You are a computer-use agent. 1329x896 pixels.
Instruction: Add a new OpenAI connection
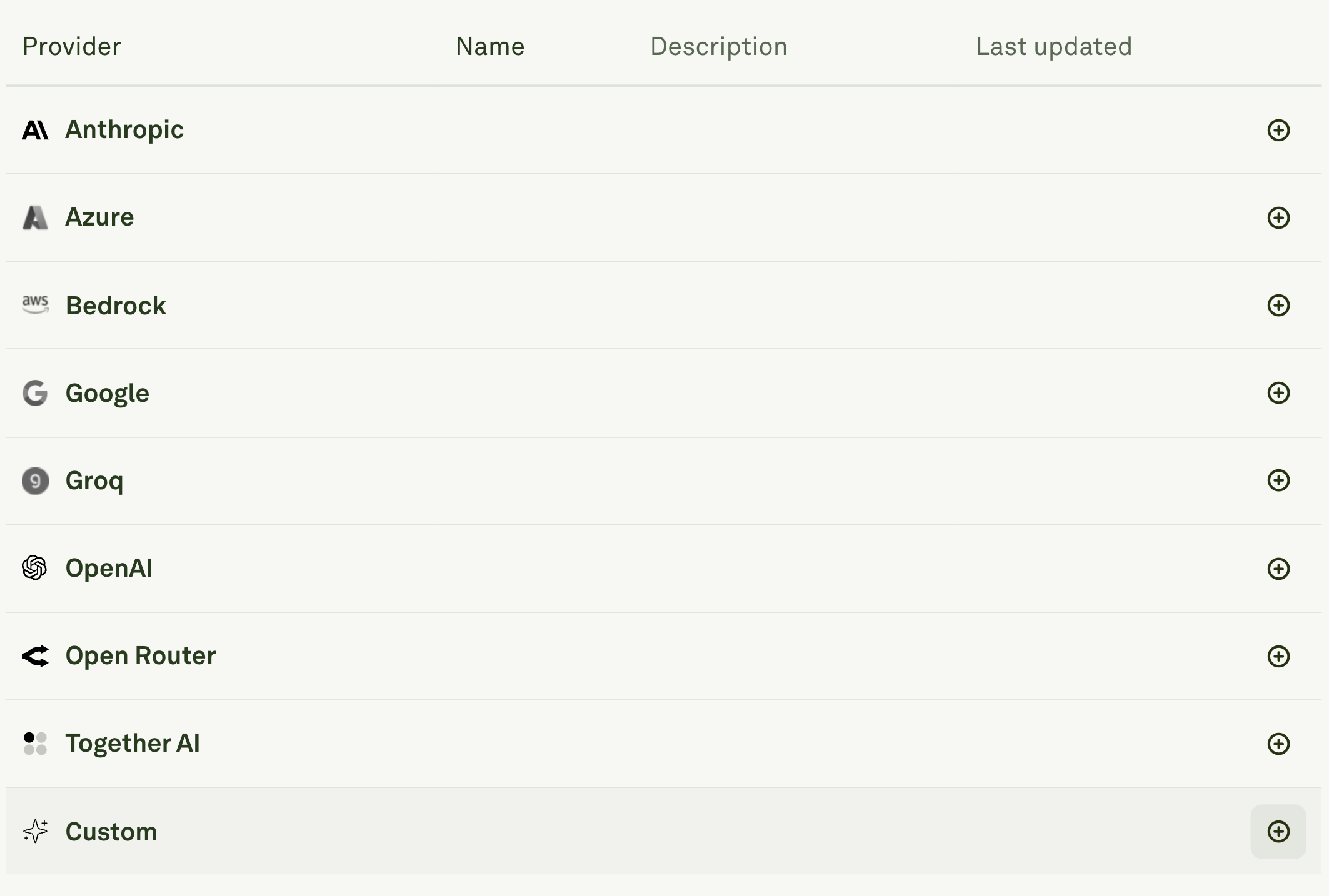pos(1280,569)
